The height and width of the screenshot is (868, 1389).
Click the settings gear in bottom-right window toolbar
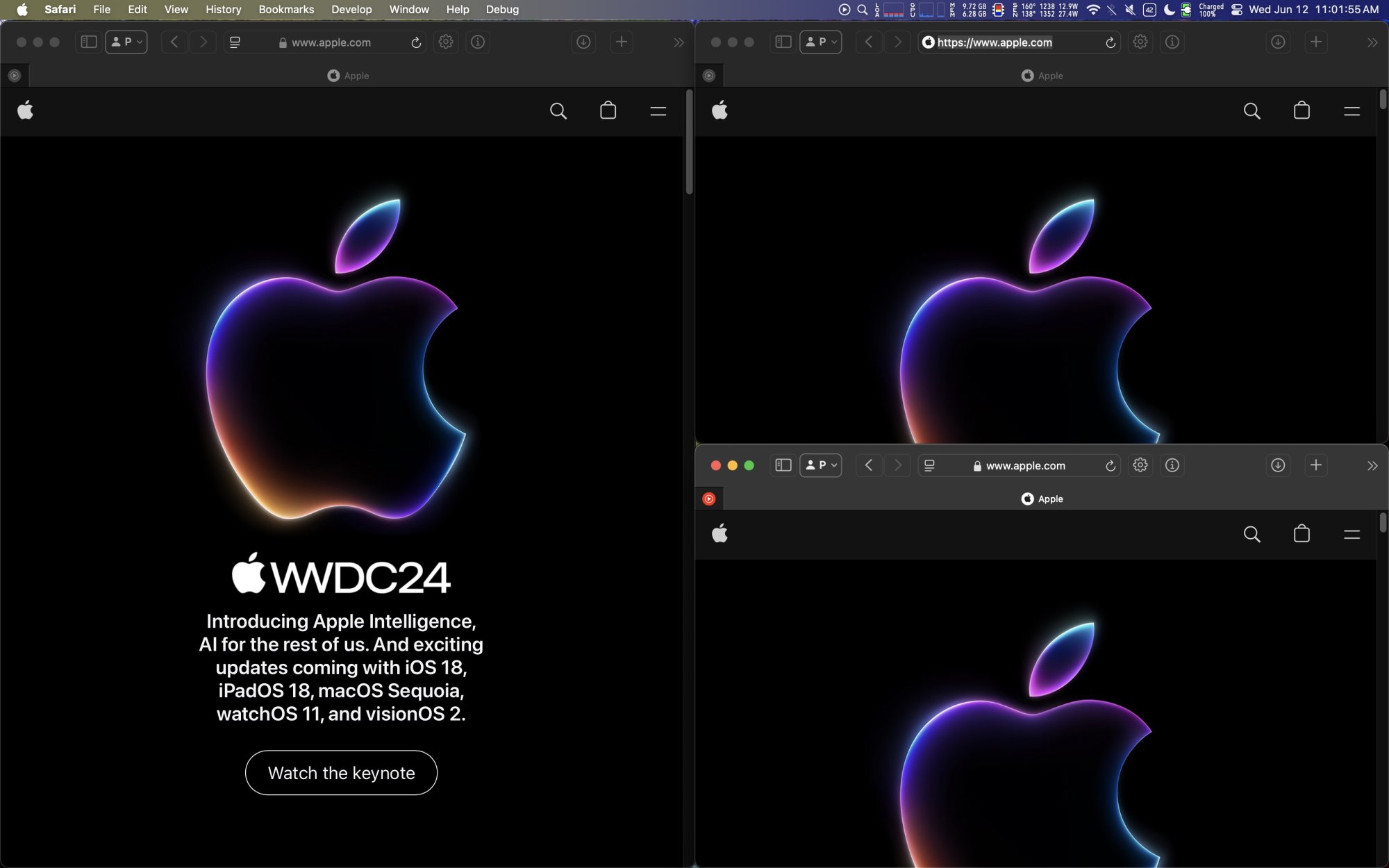[x=1140, y=465]
